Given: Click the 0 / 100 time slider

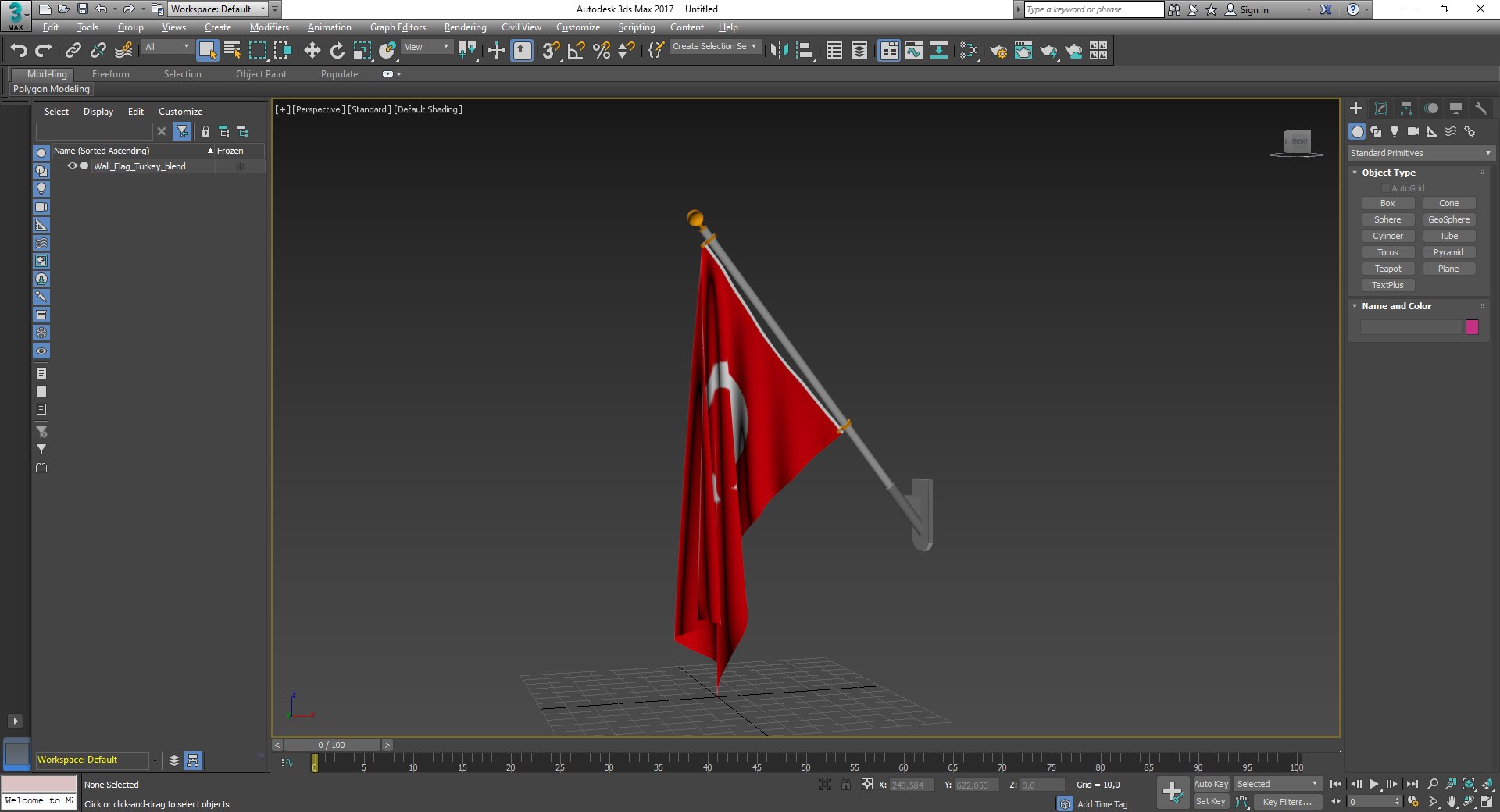Looking at the screenshot, I should click(332, 745).
